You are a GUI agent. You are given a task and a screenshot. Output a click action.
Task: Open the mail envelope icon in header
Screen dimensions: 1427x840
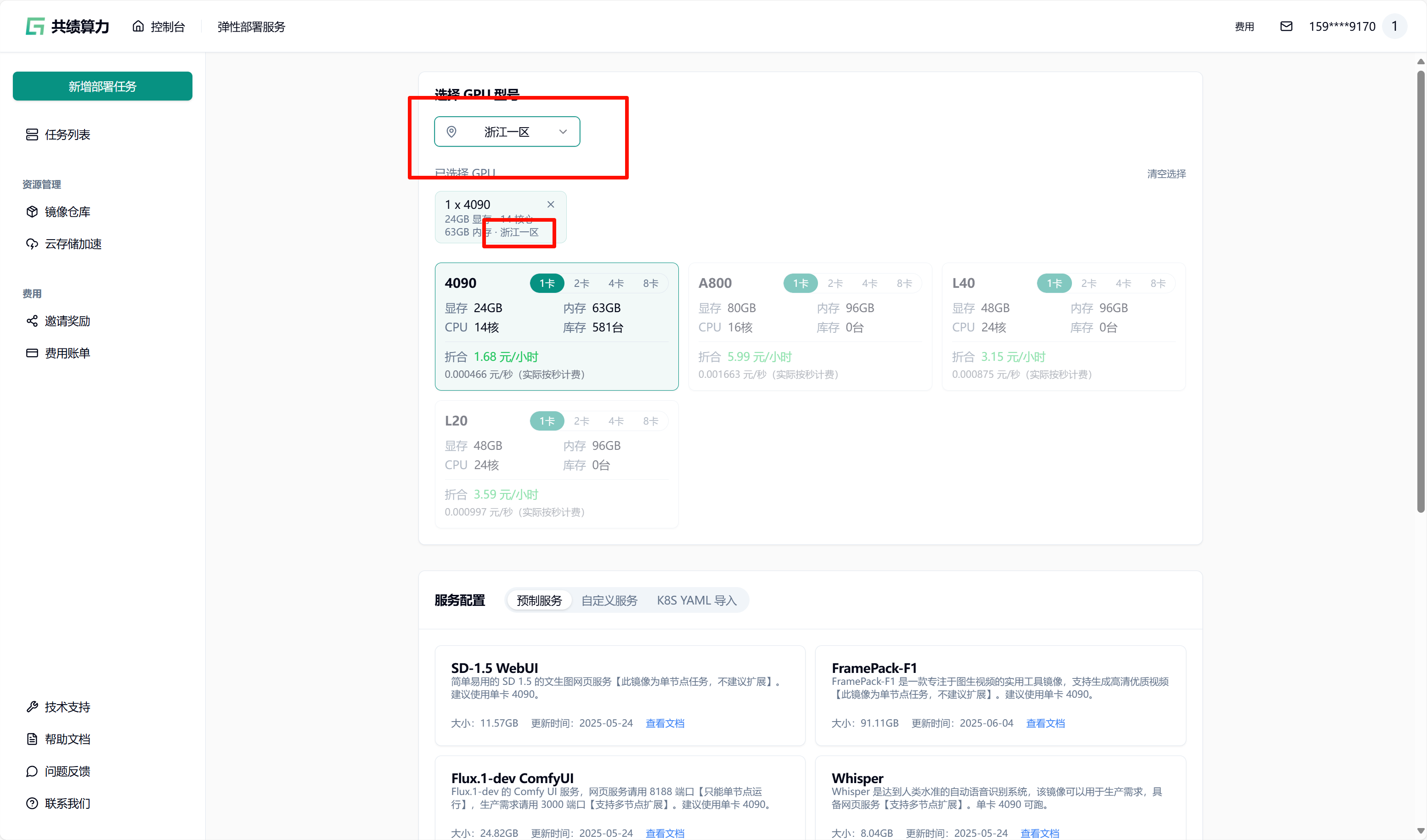1286,26
